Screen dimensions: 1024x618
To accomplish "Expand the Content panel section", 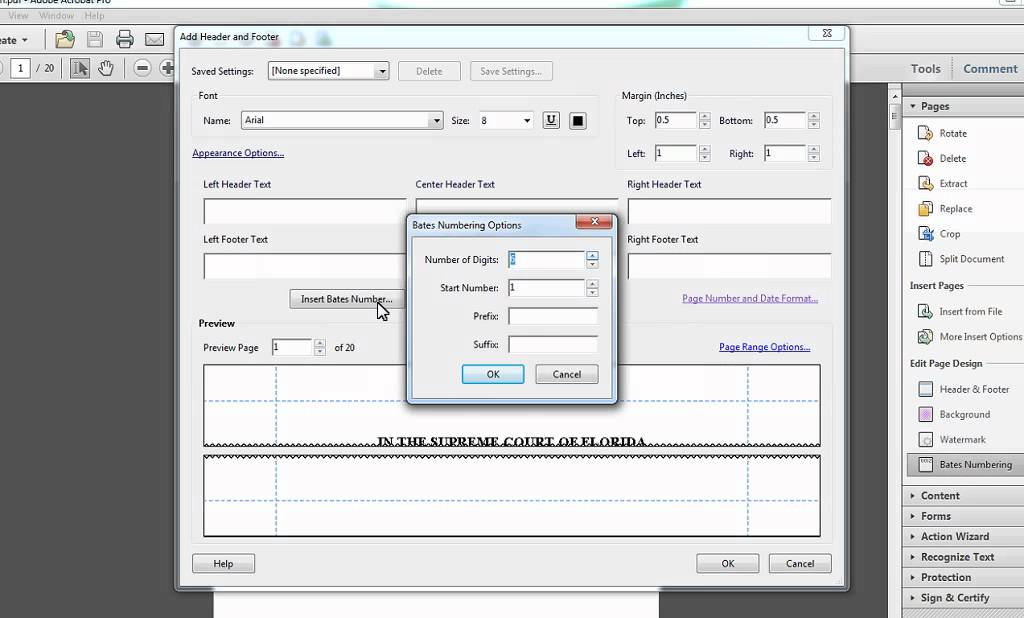I will point(912,496).
